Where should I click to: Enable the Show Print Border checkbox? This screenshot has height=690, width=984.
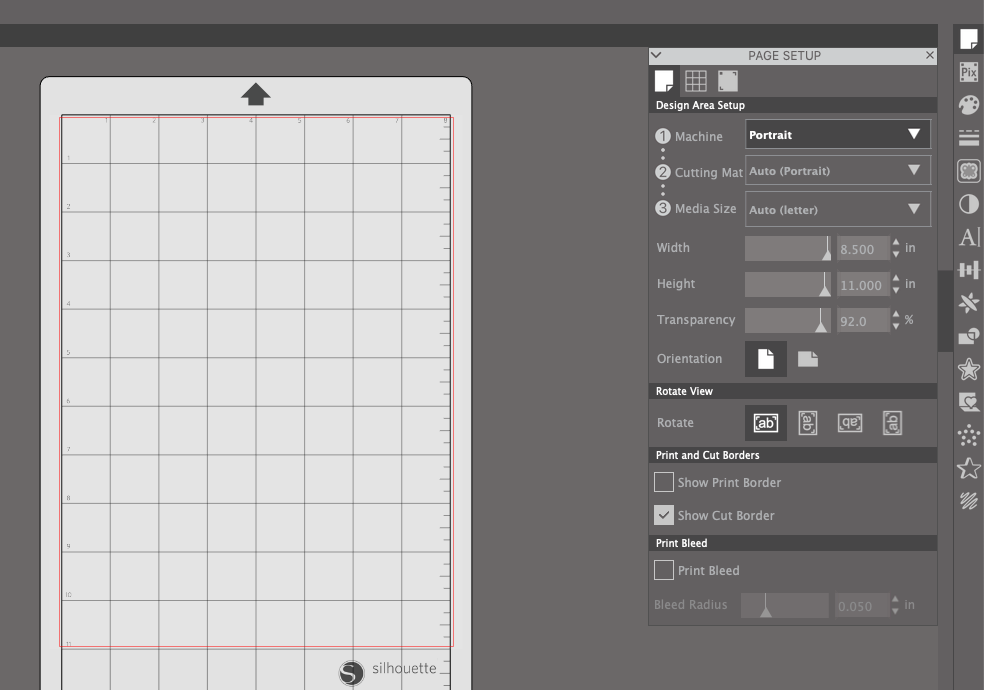pyautogui.click(x=663, y=482)
